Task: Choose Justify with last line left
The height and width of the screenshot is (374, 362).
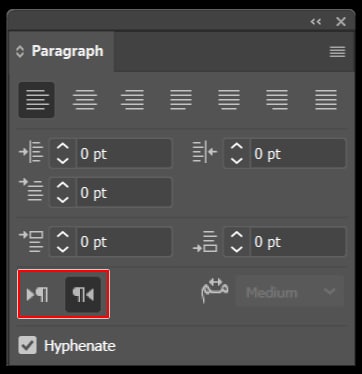Action: tap(181, 100)
